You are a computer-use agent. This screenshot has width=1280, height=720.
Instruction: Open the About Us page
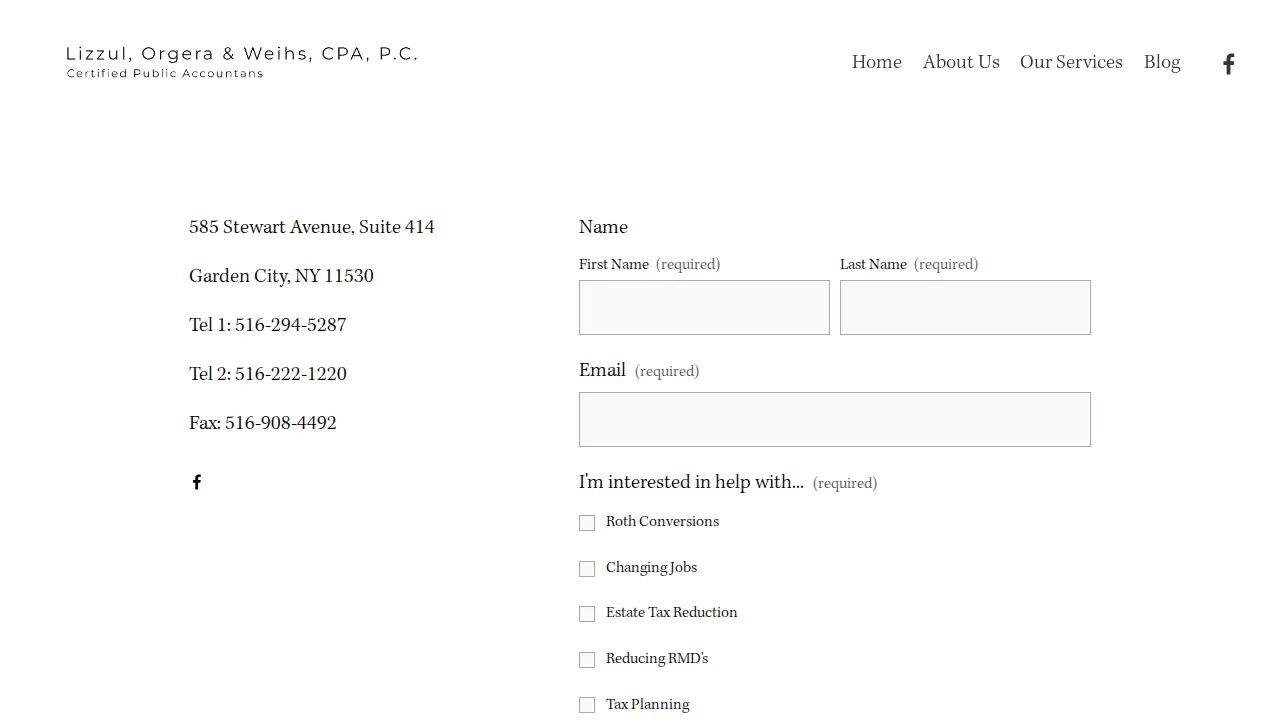tap(961, 62)
